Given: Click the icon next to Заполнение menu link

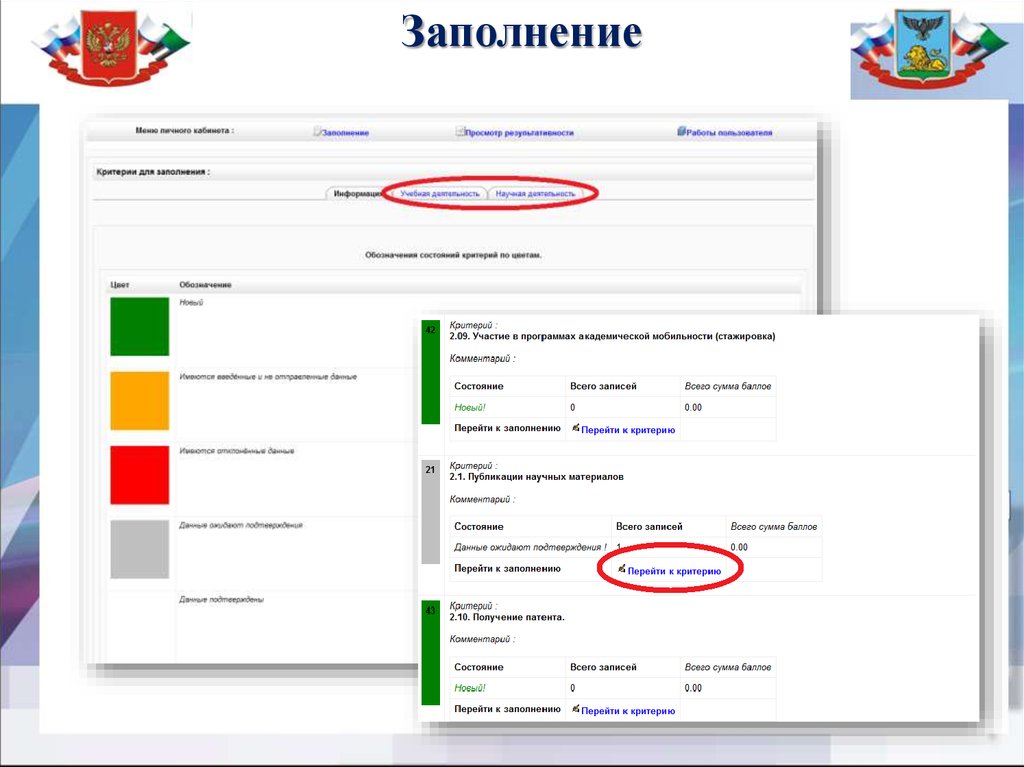Looking at the screenshot, I should [317, 132].
